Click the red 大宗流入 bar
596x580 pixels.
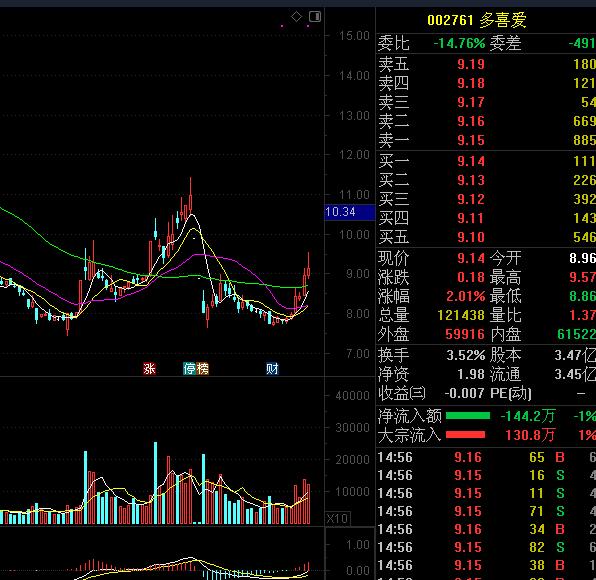click(465, 435)
